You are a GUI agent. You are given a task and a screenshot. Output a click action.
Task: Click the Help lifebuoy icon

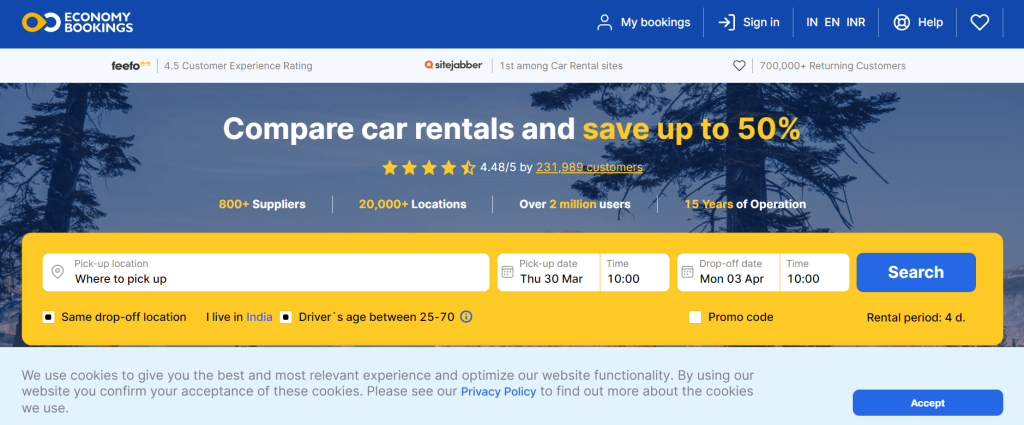(901, 22)
